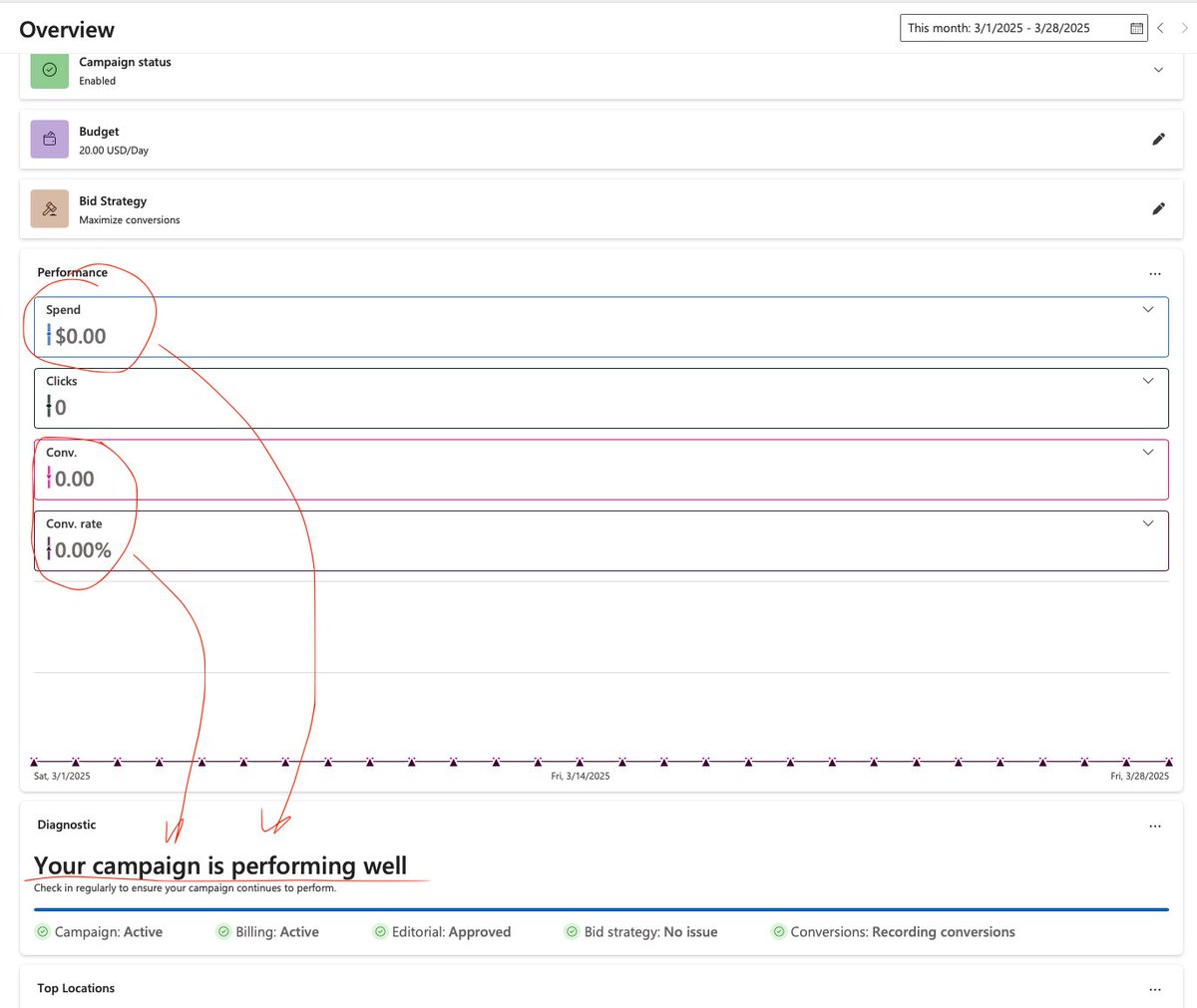Click the Diagnostic blue progress bar

601,909
